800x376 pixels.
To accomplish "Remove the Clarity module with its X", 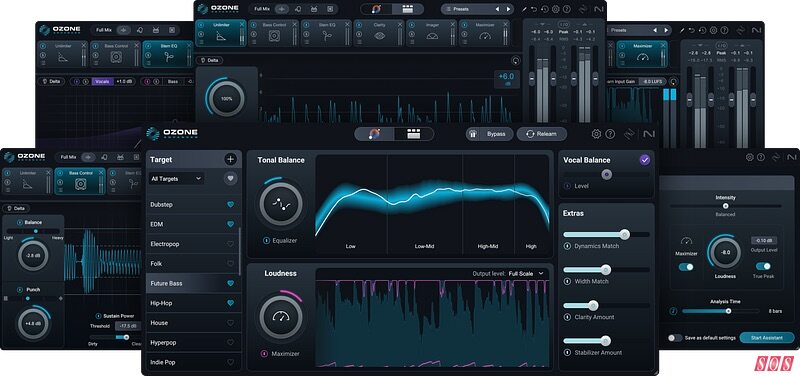I will 400,24.
